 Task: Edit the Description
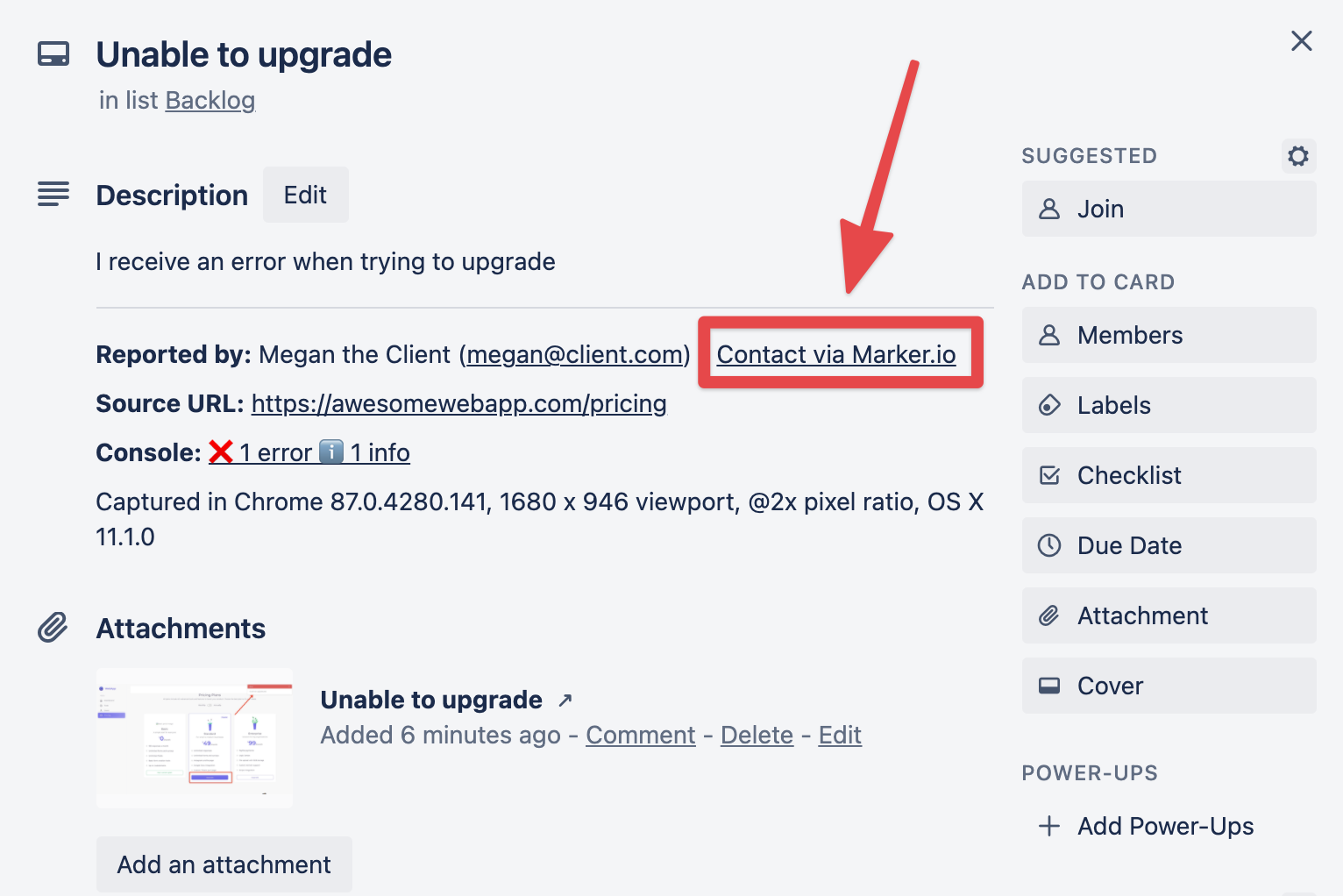point(305,195)
